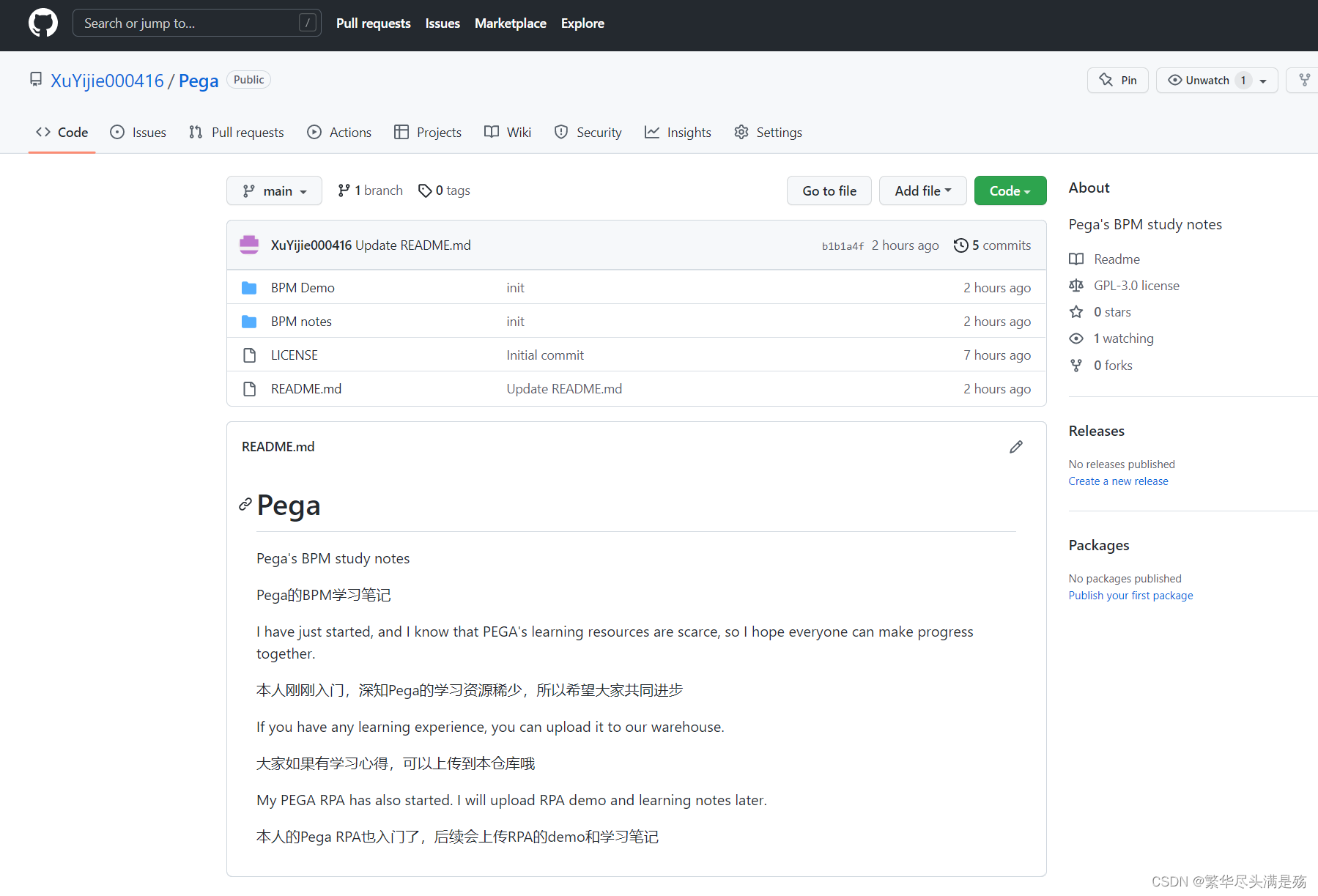Click the Go to file button
The image size is (1318, 896).
pyautogui.click(x=829, y=190)
